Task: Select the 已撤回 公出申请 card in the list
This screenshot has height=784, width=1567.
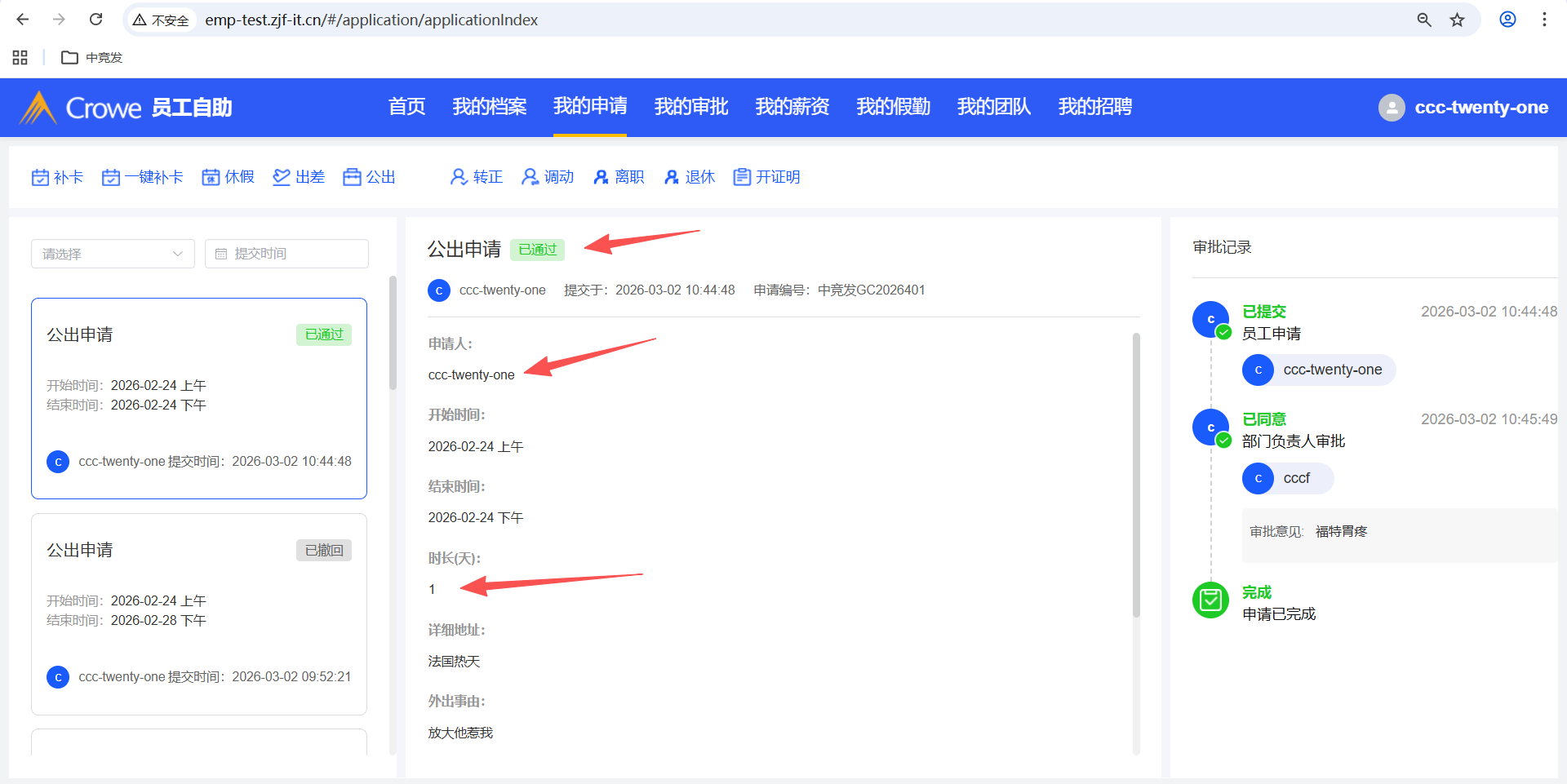Action: click(x=199, y=613)
